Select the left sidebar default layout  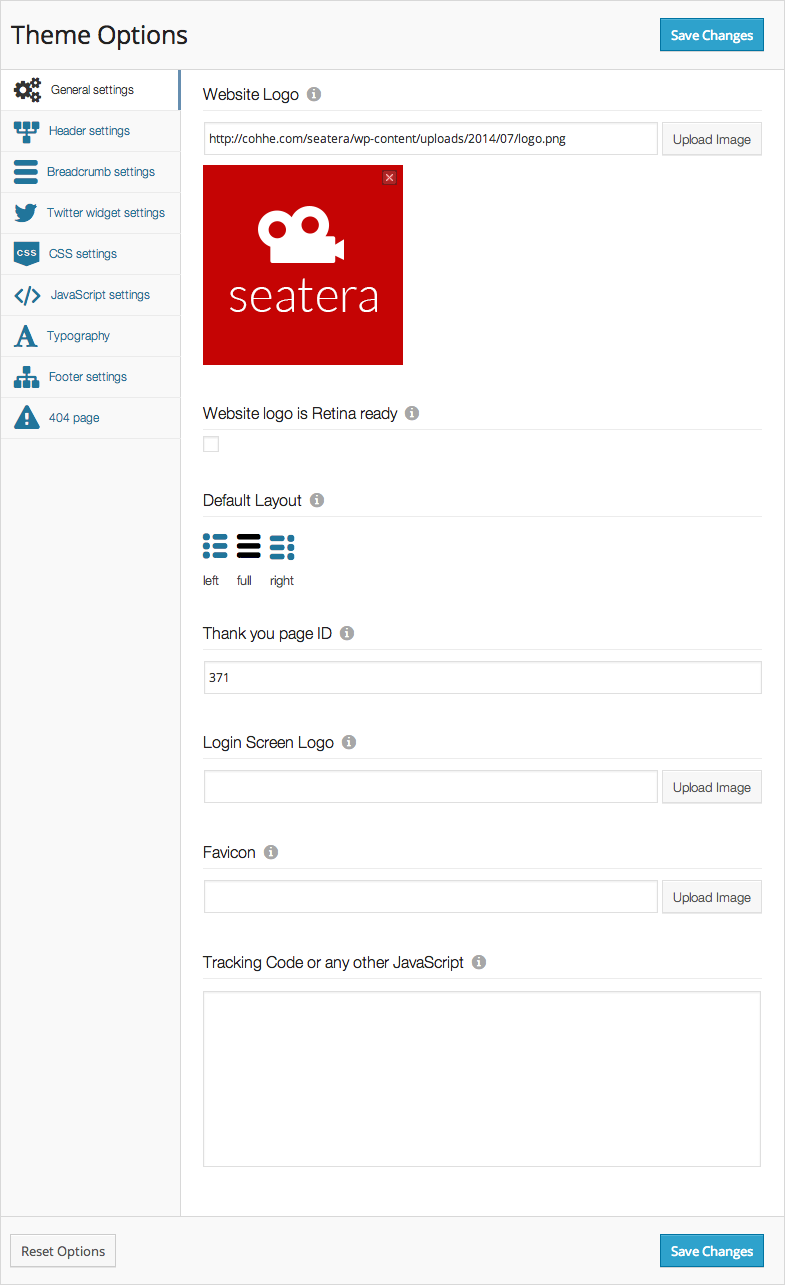click(x=215, y=546)
